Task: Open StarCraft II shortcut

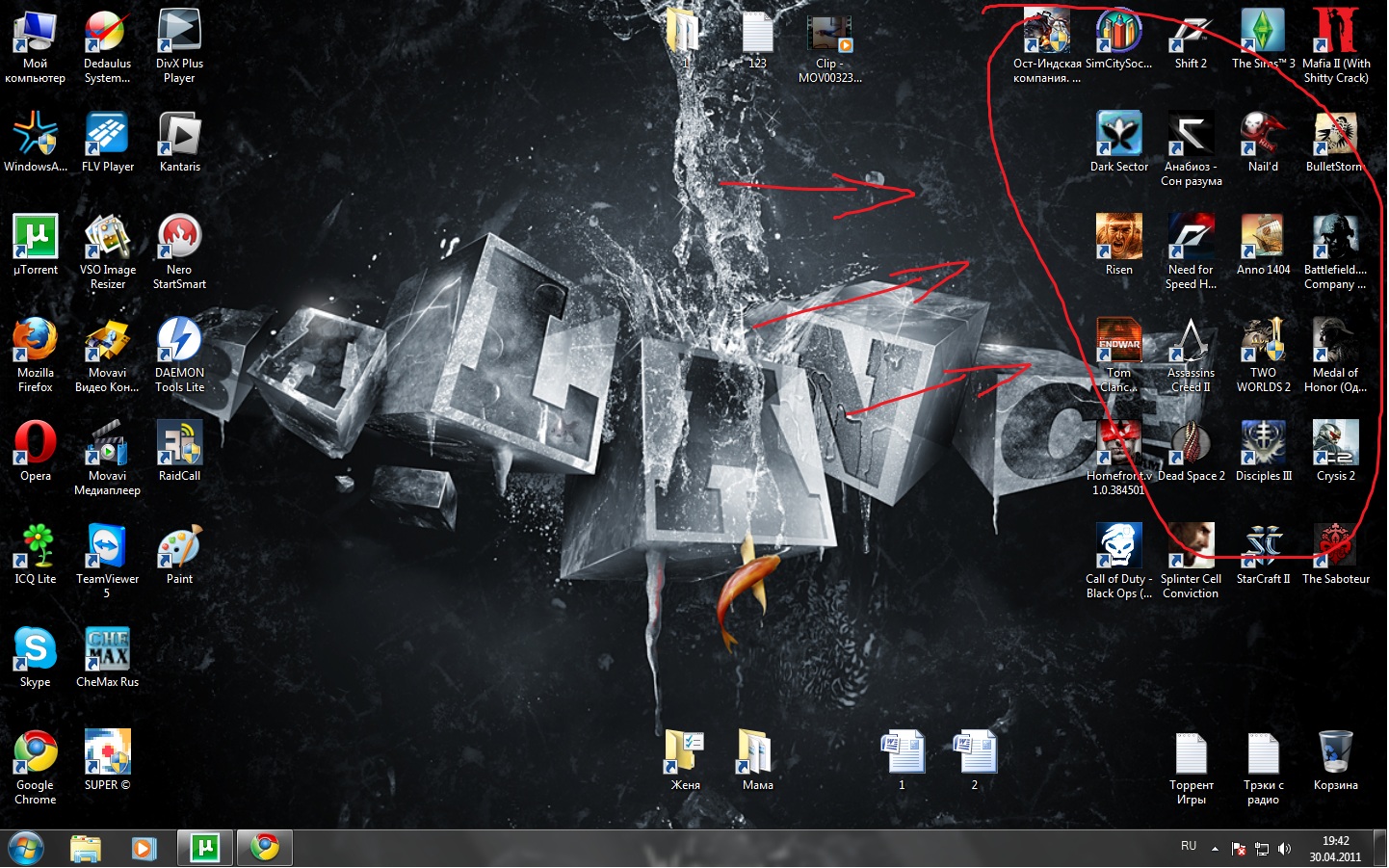Action: click(x=1263, y=555)
